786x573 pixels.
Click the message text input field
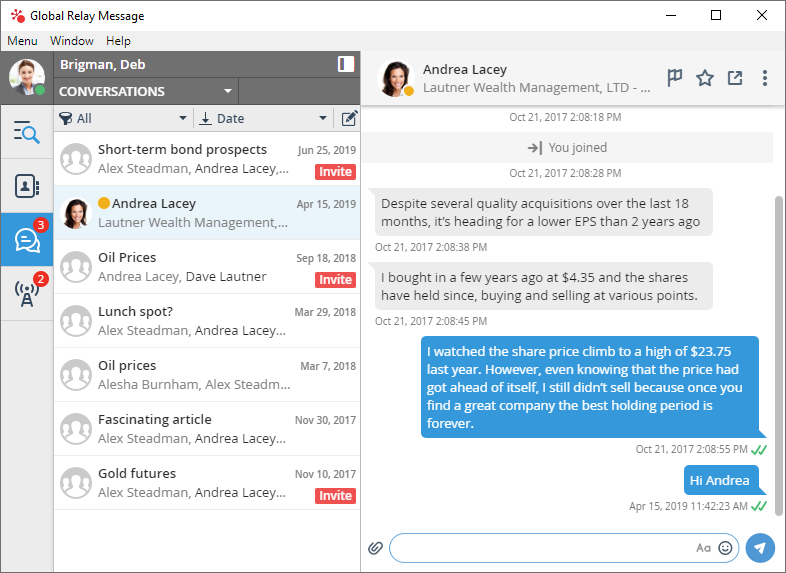[x=540, y=548]
